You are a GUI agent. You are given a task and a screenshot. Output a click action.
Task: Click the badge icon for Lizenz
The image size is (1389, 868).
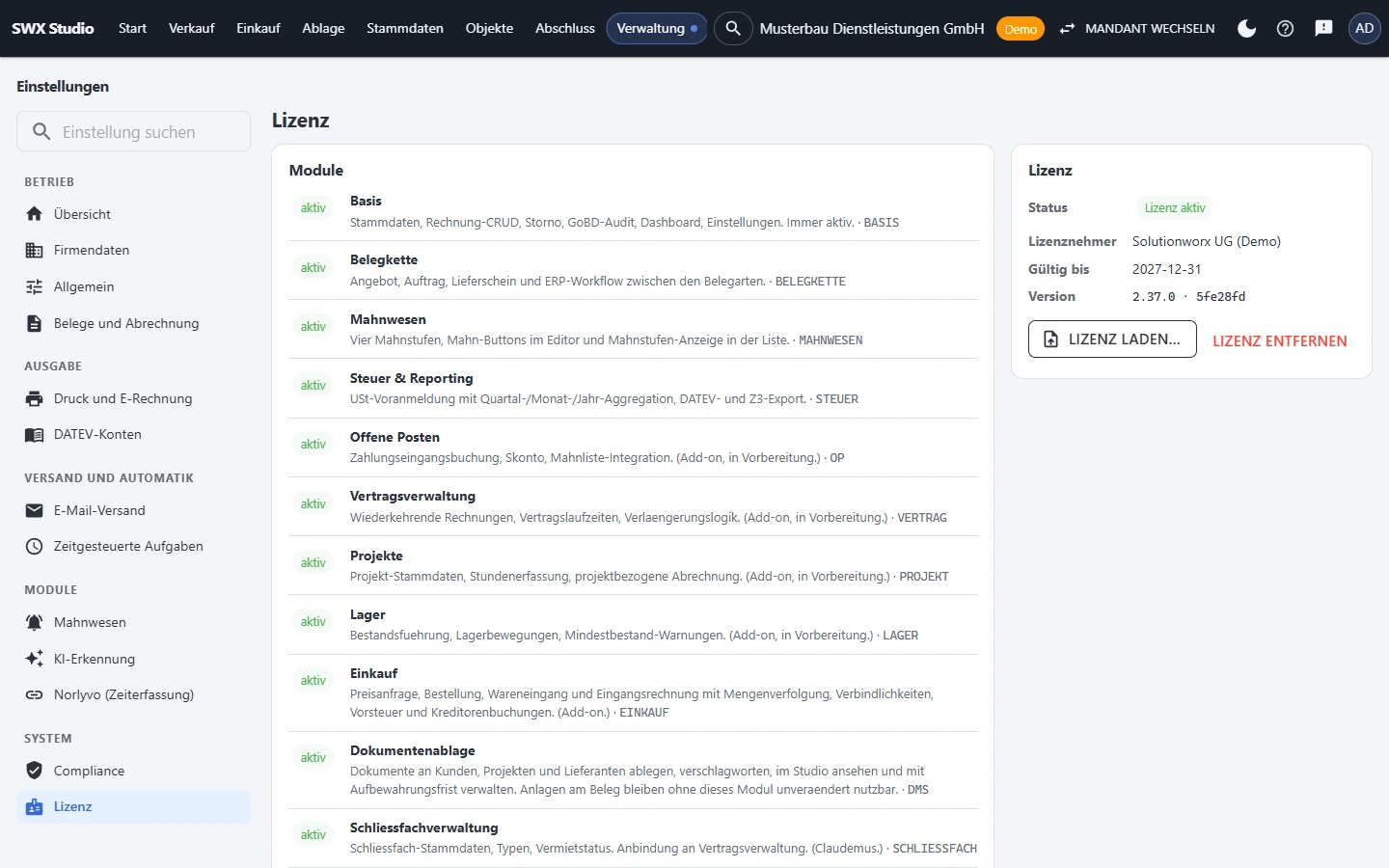[x=35, y=806]
